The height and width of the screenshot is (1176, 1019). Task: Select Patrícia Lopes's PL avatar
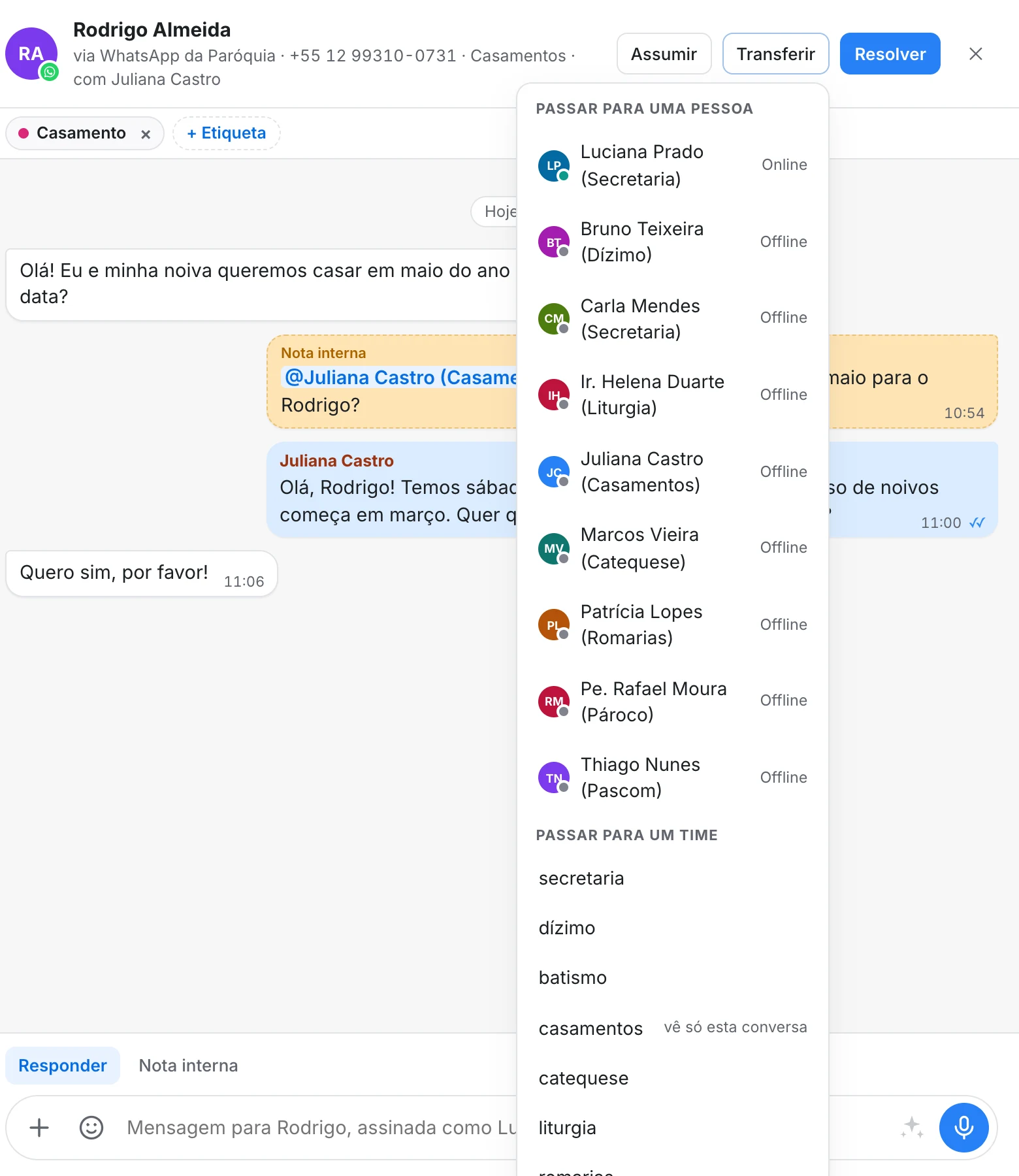tap(554, 625)
